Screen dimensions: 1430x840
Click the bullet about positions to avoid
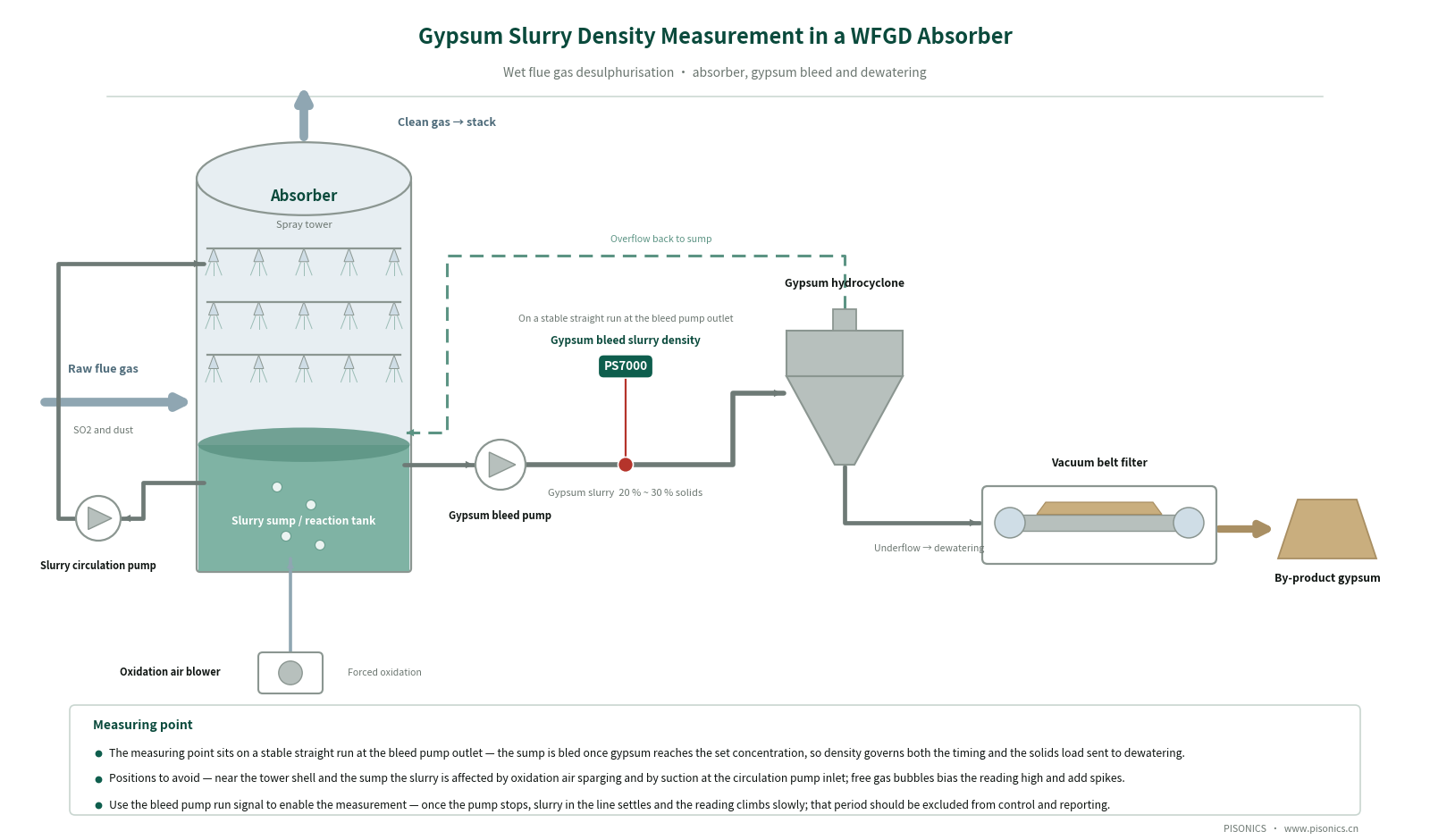[x=617, y=777]
